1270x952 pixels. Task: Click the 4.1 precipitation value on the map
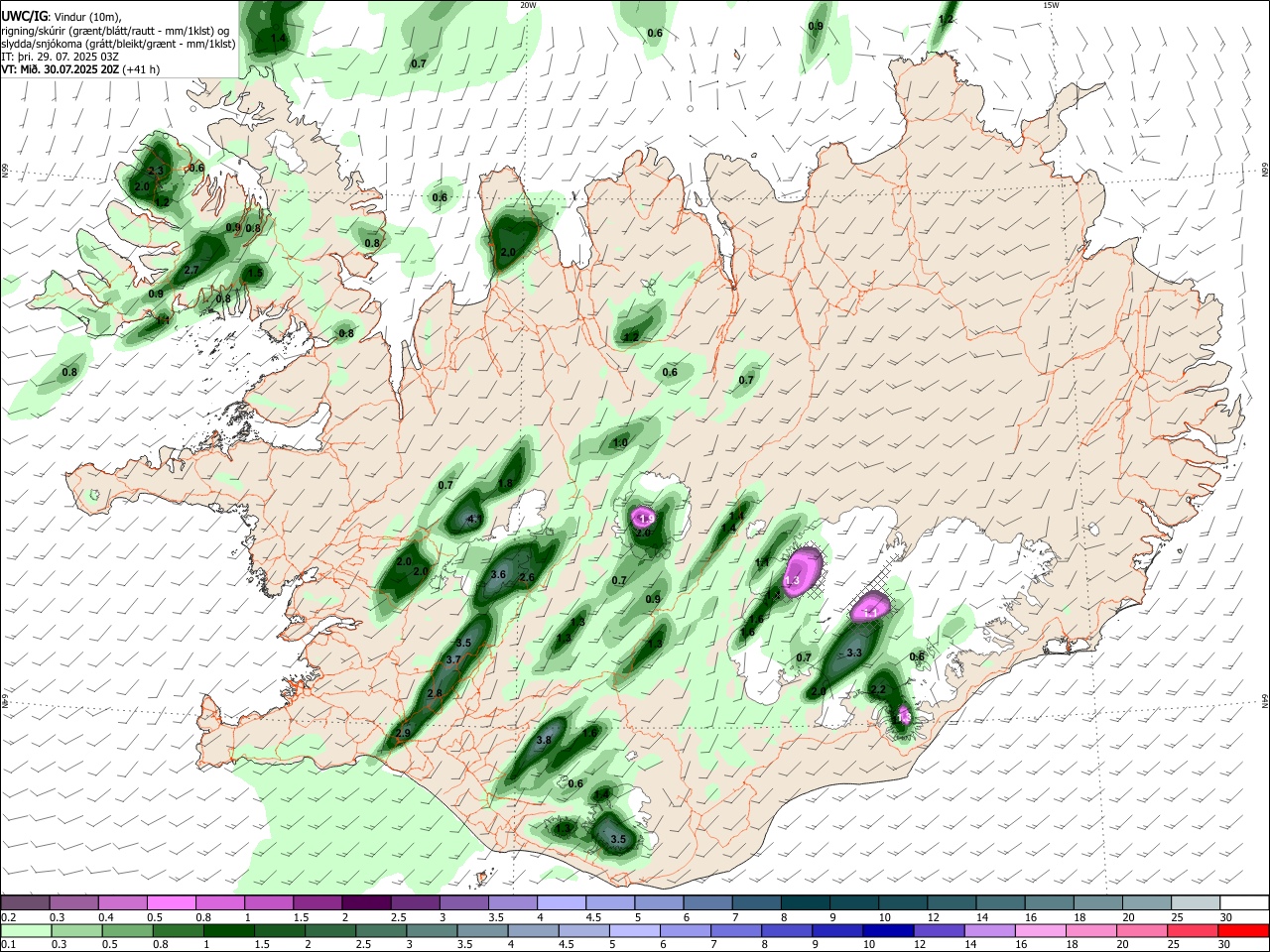tap(473, 520)
